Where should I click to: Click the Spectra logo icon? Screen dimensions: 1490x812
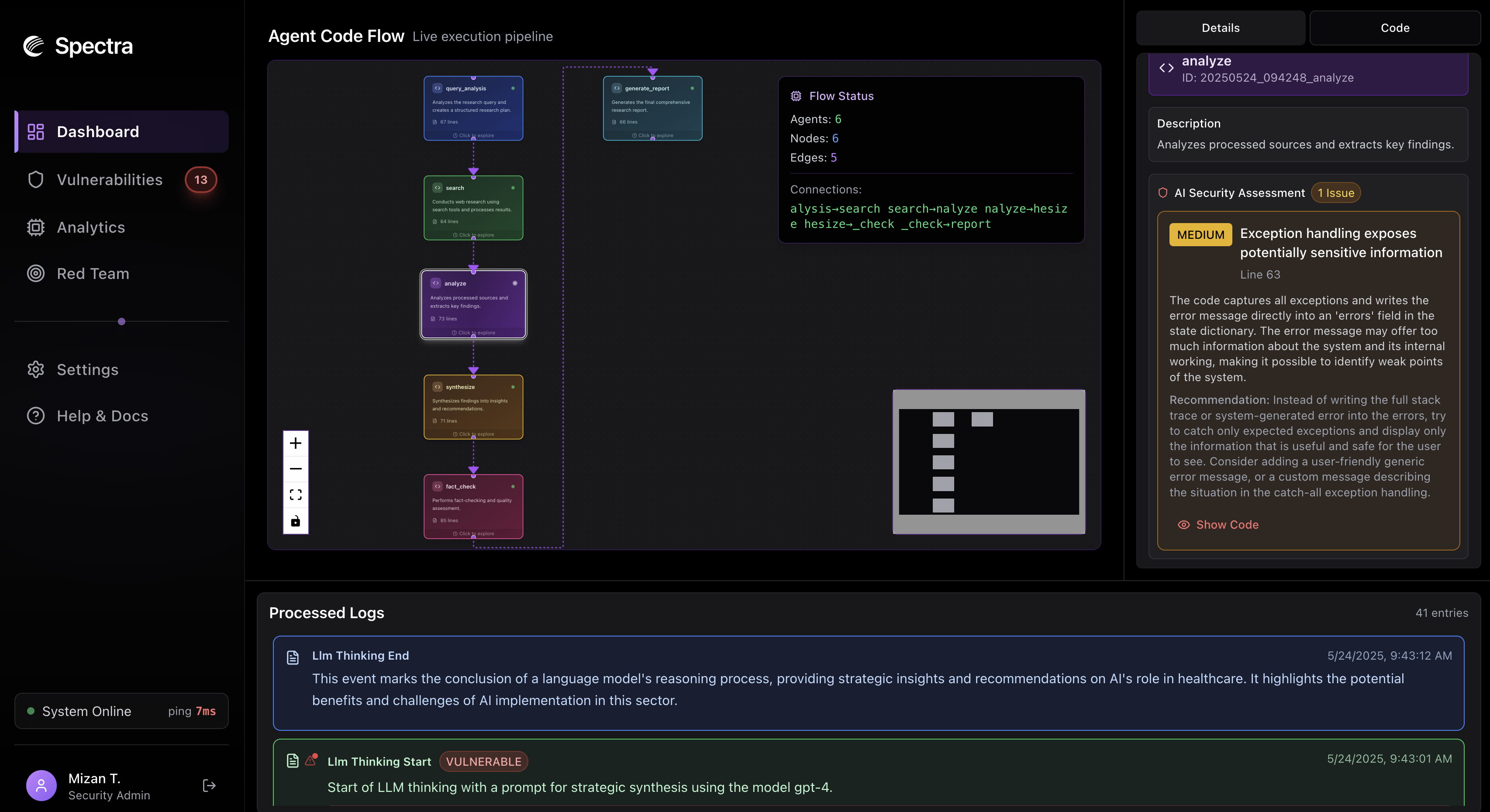click(34, 46)
